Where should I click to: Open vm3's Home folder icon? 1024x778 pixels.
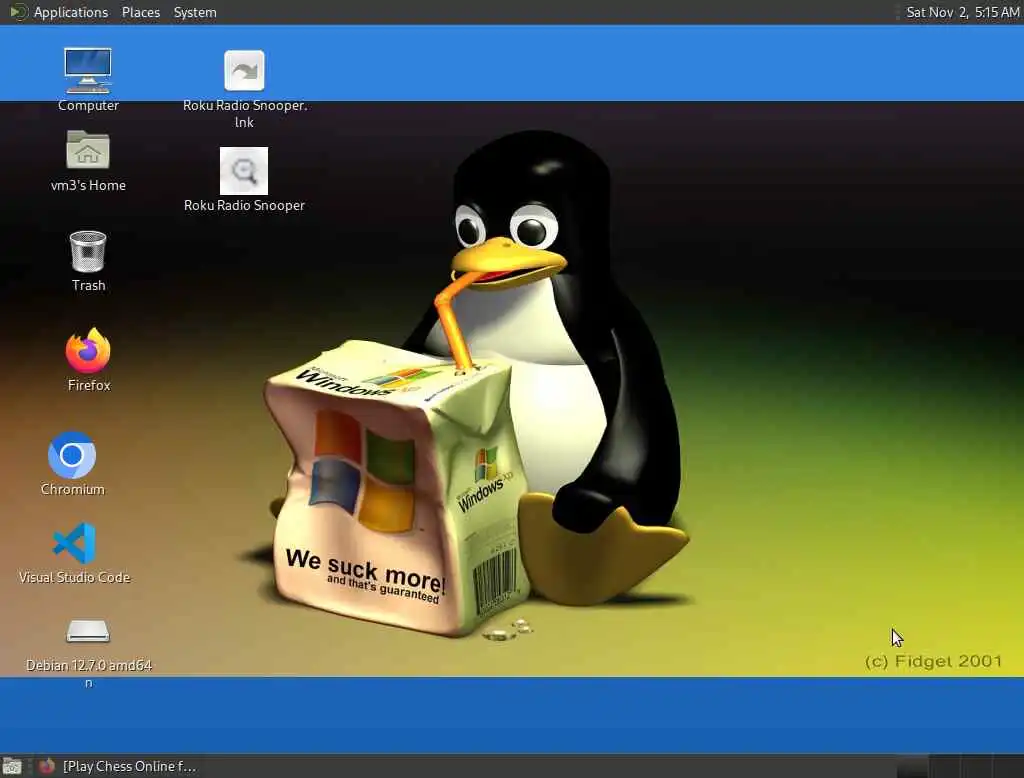[x=88, y=150]
